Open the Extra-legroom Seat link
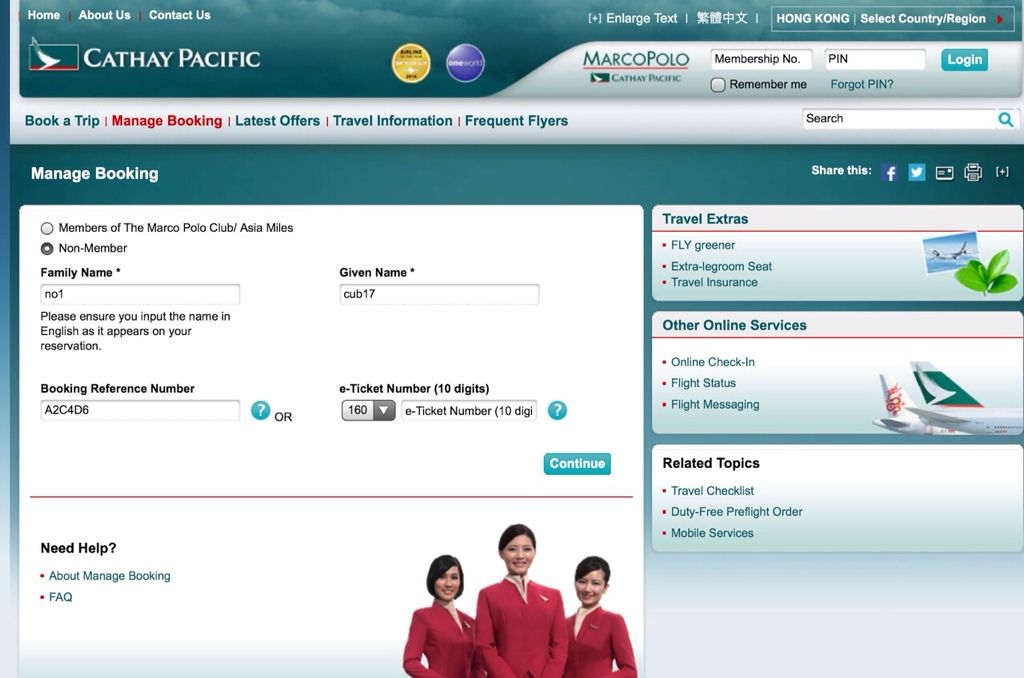This screenshot has width=1024, height=678. tap(721, 266)
